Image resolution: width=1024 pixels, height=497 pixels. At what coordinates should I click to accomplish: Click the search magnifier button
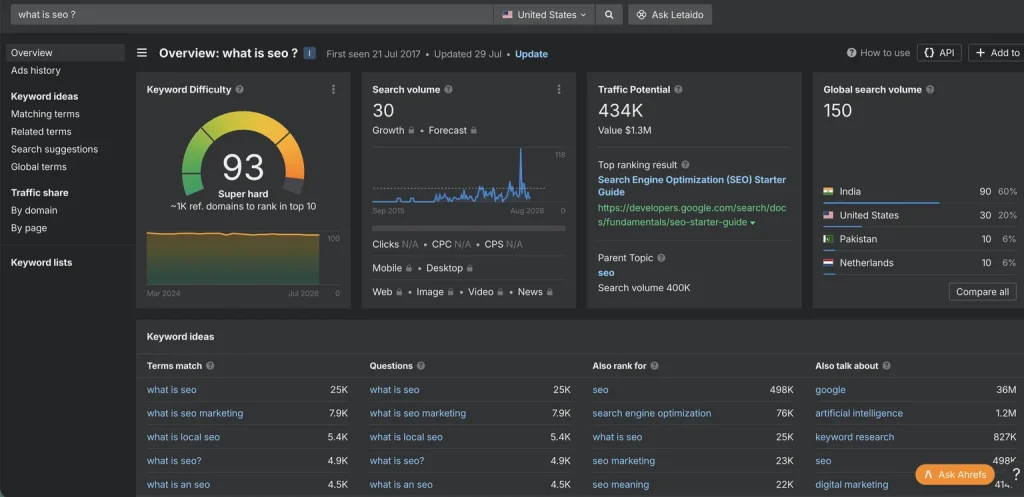[609, 14]
